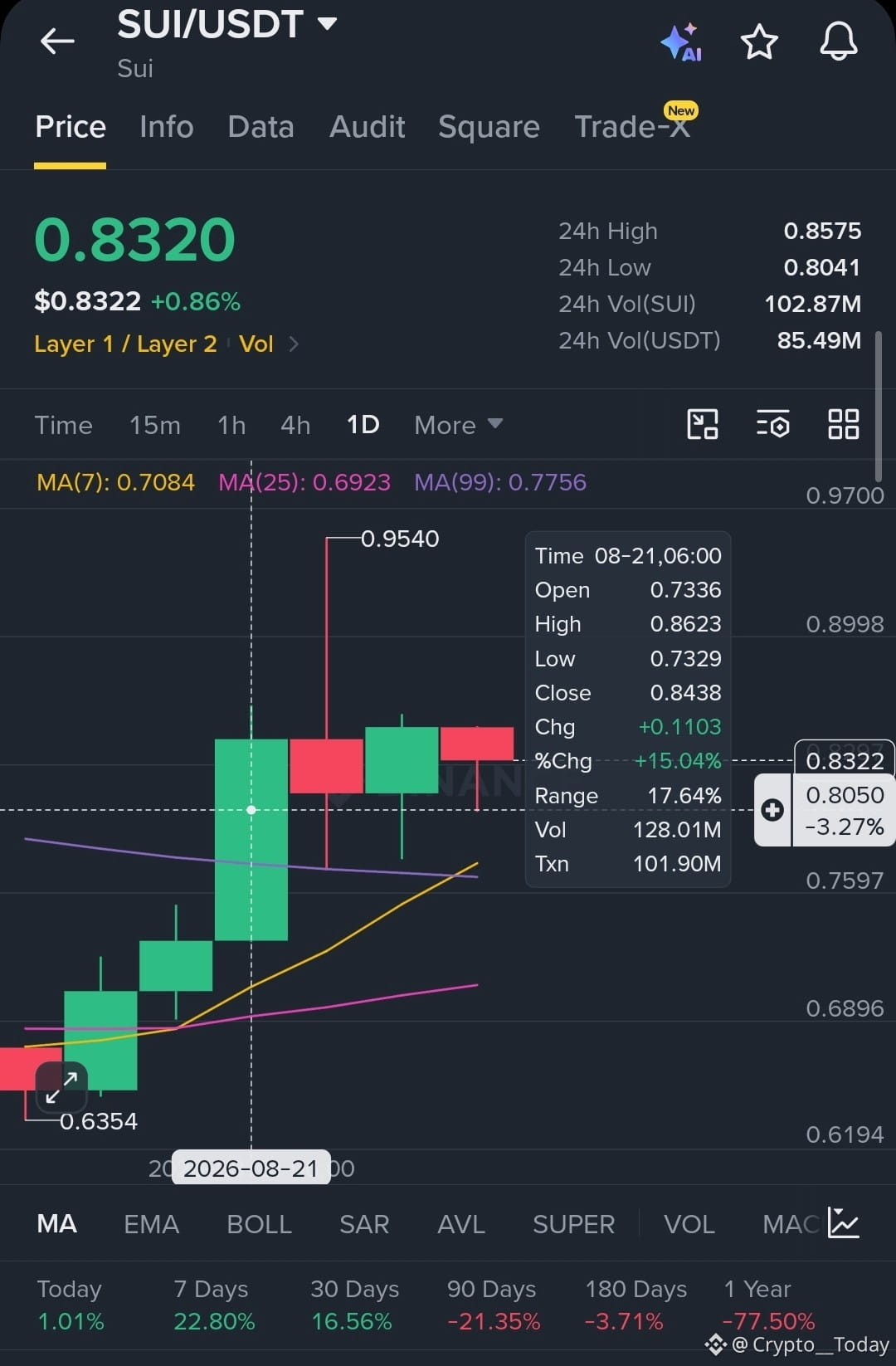
Task: Open the Trade-X tab
Action: [632, 127]
